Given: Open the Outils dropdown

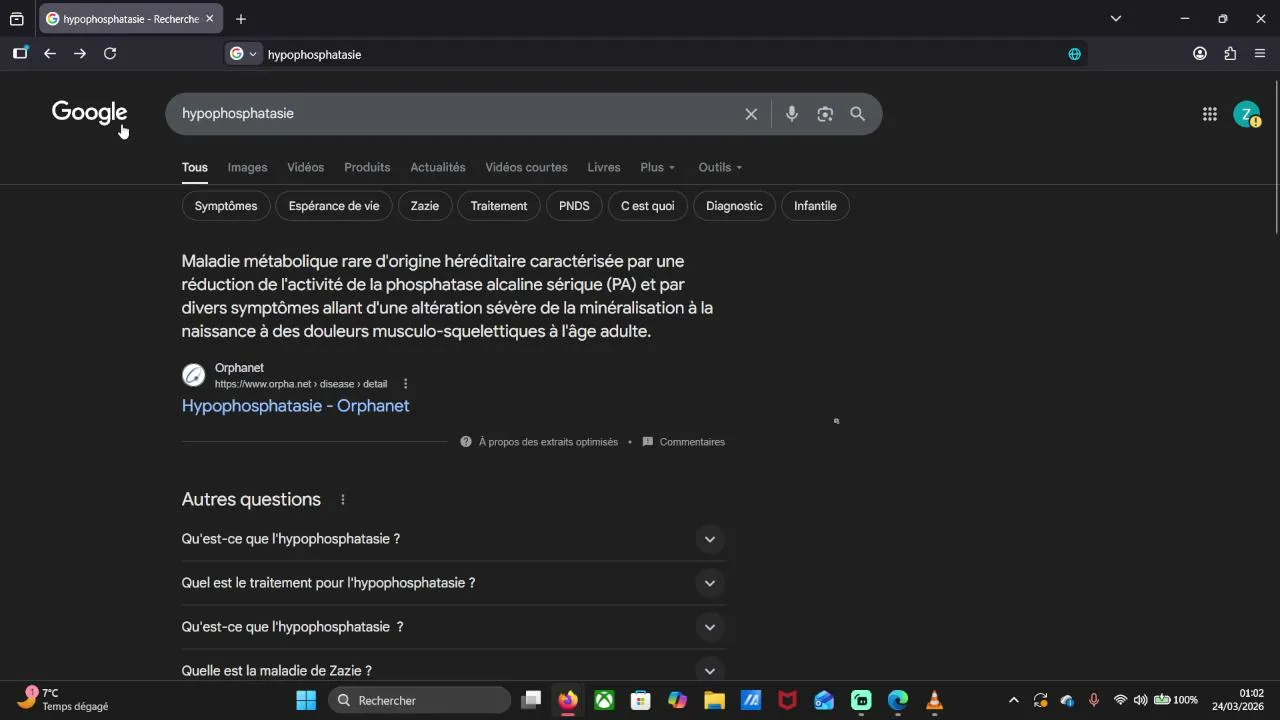Looking at the screenshot, I should pos(720,167).
